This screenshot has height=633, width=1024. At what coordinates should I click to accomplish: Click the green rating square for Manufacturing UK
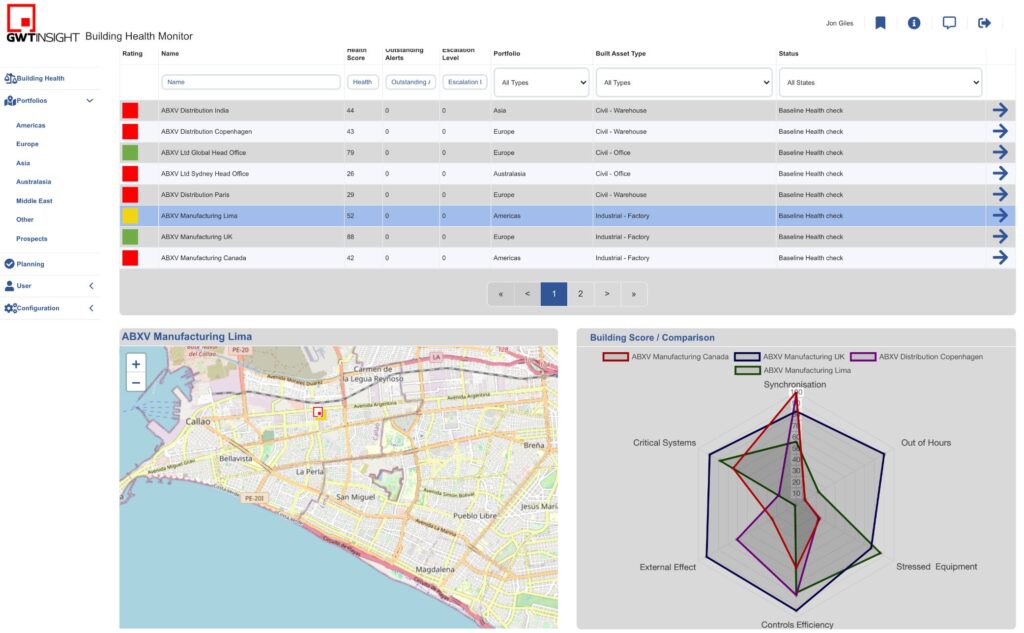[130, 236]
